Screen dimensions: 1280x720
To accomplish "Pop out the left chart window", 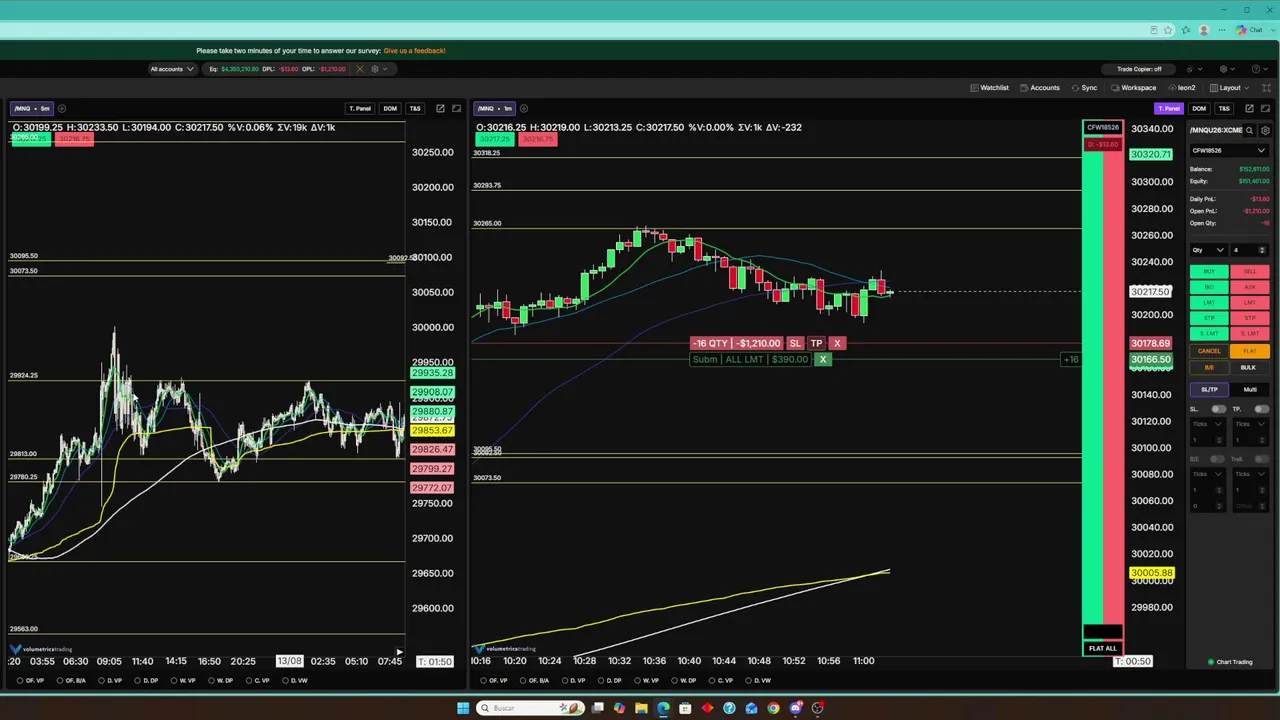I will coord(440,108).
